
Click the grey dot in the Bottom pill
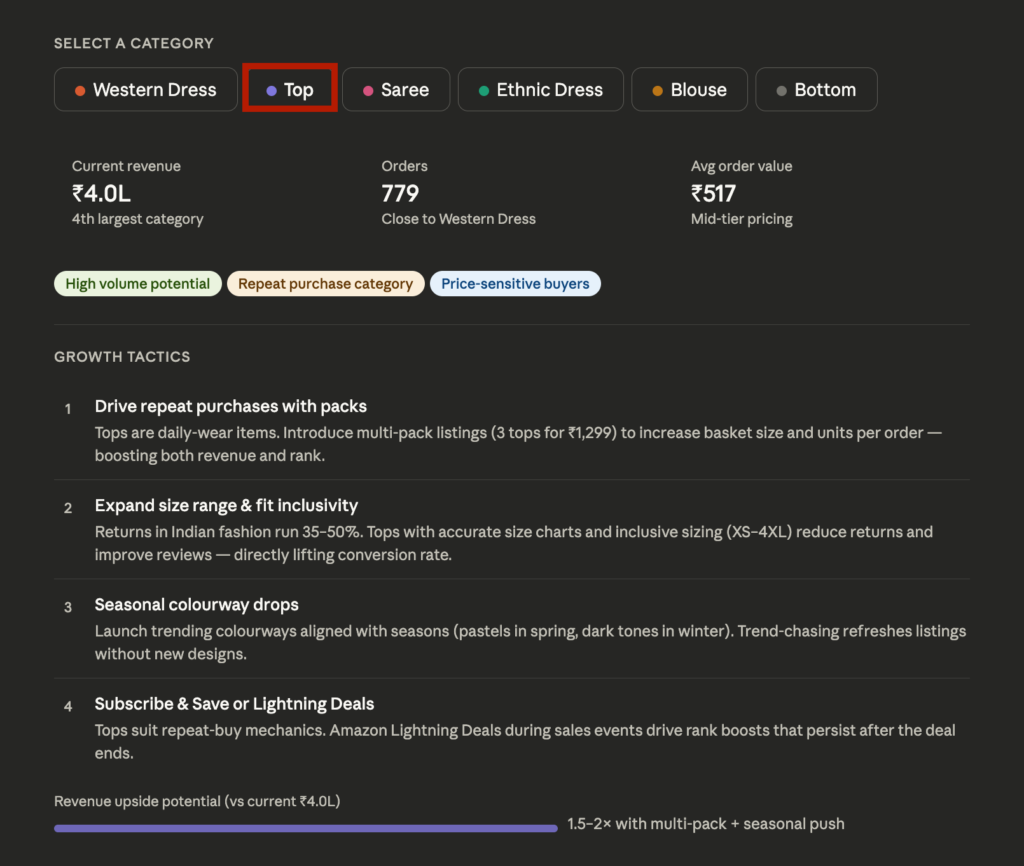pos(784,89)
